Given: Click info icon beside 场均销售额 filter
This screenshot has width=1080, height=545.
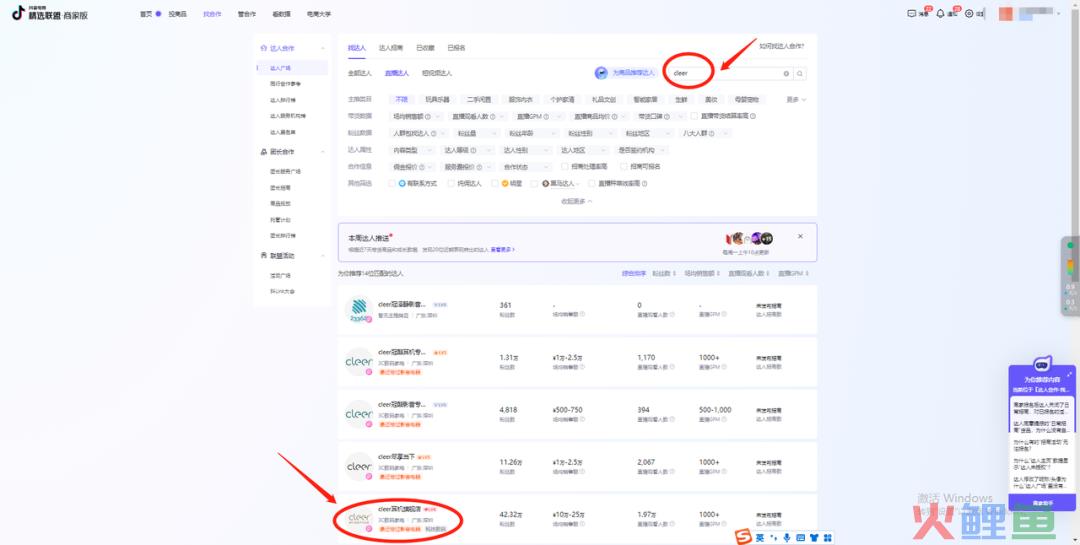Looking at the screenshot, I should coord(428,116).
